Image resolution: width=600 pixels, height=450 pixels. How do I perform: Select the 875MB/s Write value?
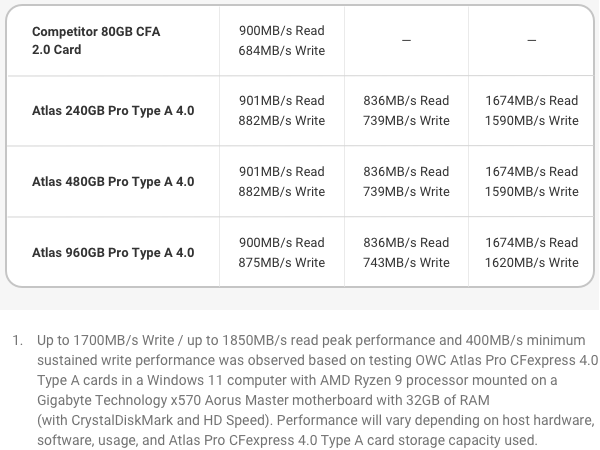tap(281, 263)
